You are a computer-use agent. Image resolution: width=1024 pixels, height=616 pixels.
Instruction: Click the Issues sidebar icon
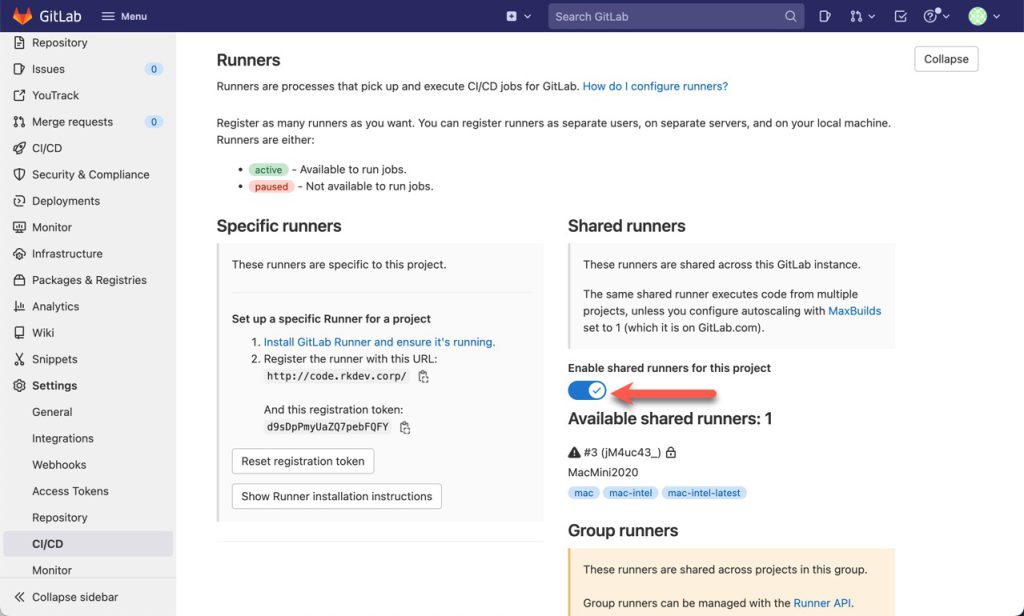[x=19, y=69]
